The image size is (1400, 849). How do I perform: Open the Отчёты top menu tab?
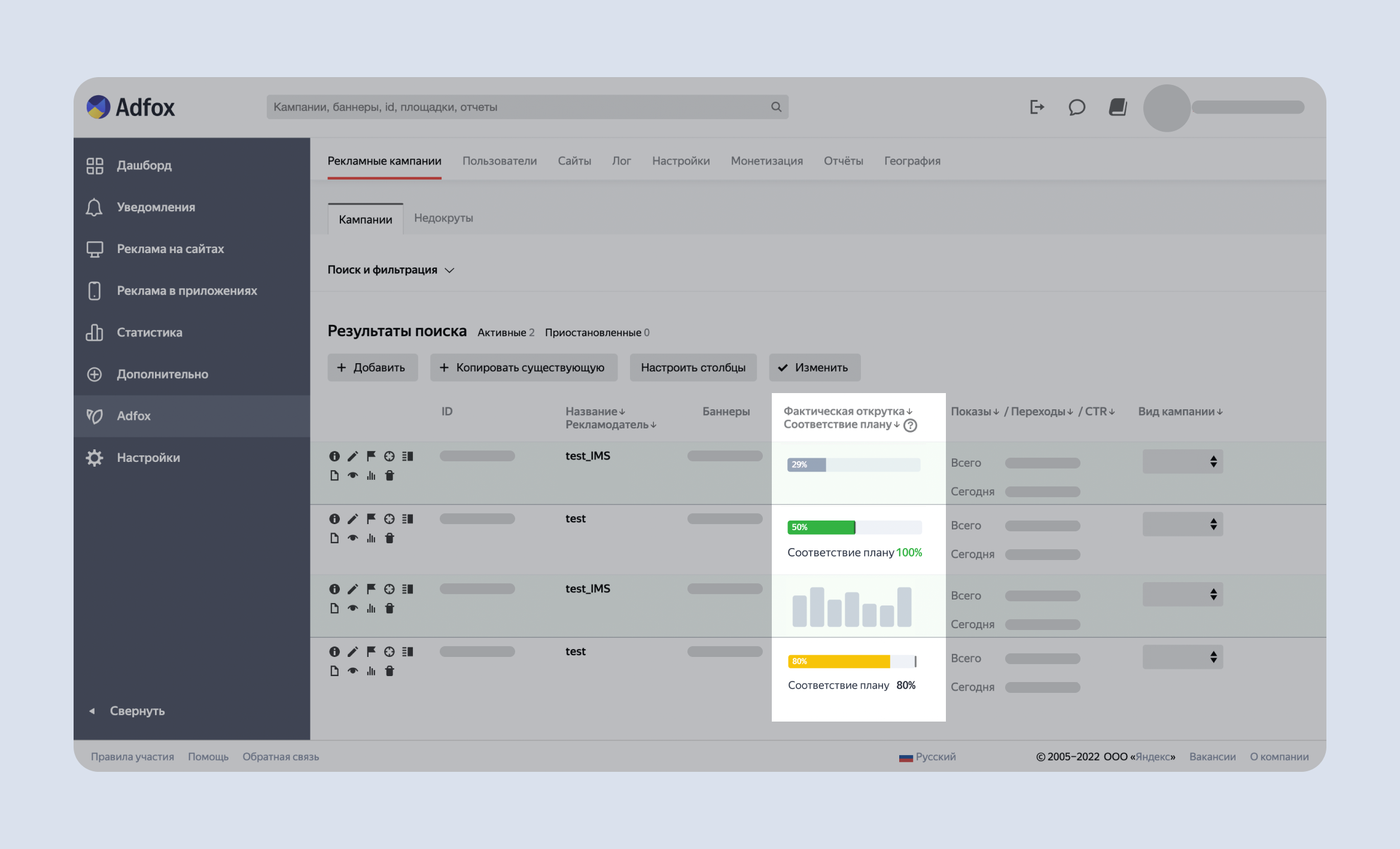click(843, 161)
